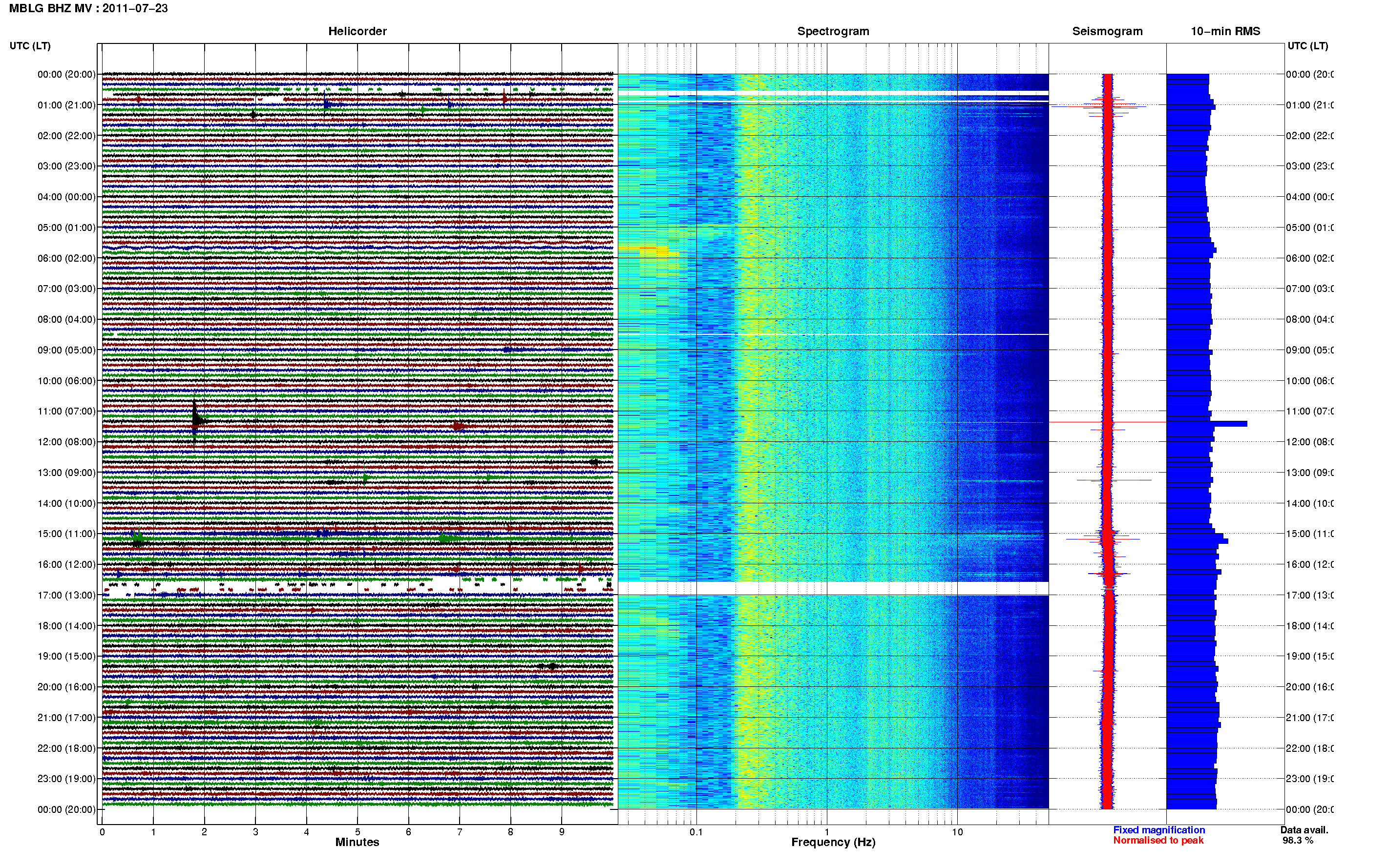Click the '13:00 (09:00)' left time label
The height and width of the screenshot is (868, 1389).
click(66, 473)
